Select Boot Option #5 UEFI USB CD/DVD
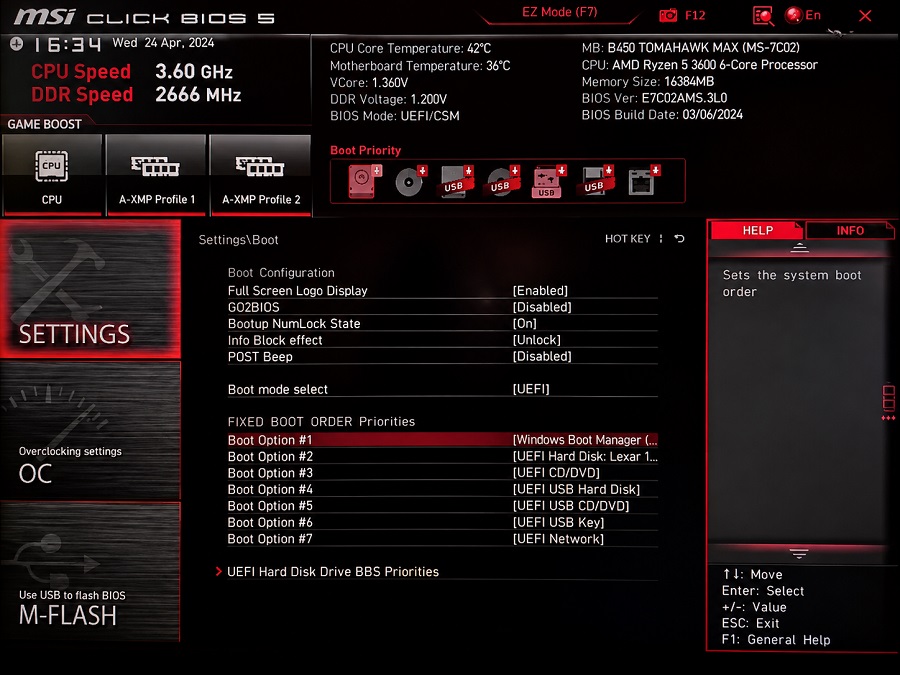 coord(443,506)
